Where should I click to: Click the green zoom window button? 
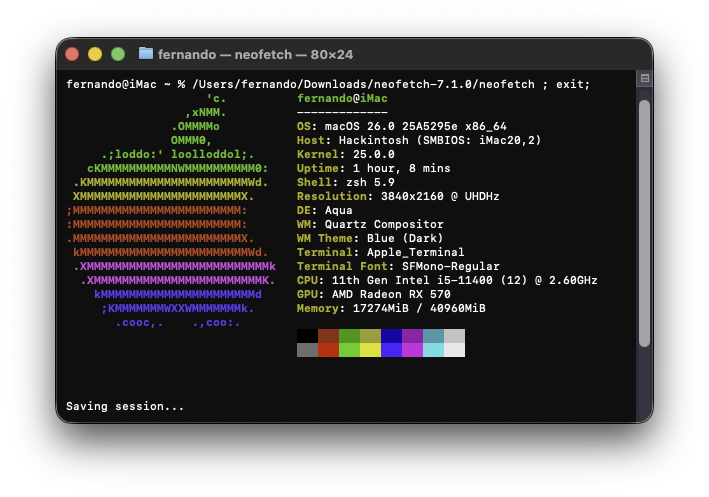click(118, 54)
